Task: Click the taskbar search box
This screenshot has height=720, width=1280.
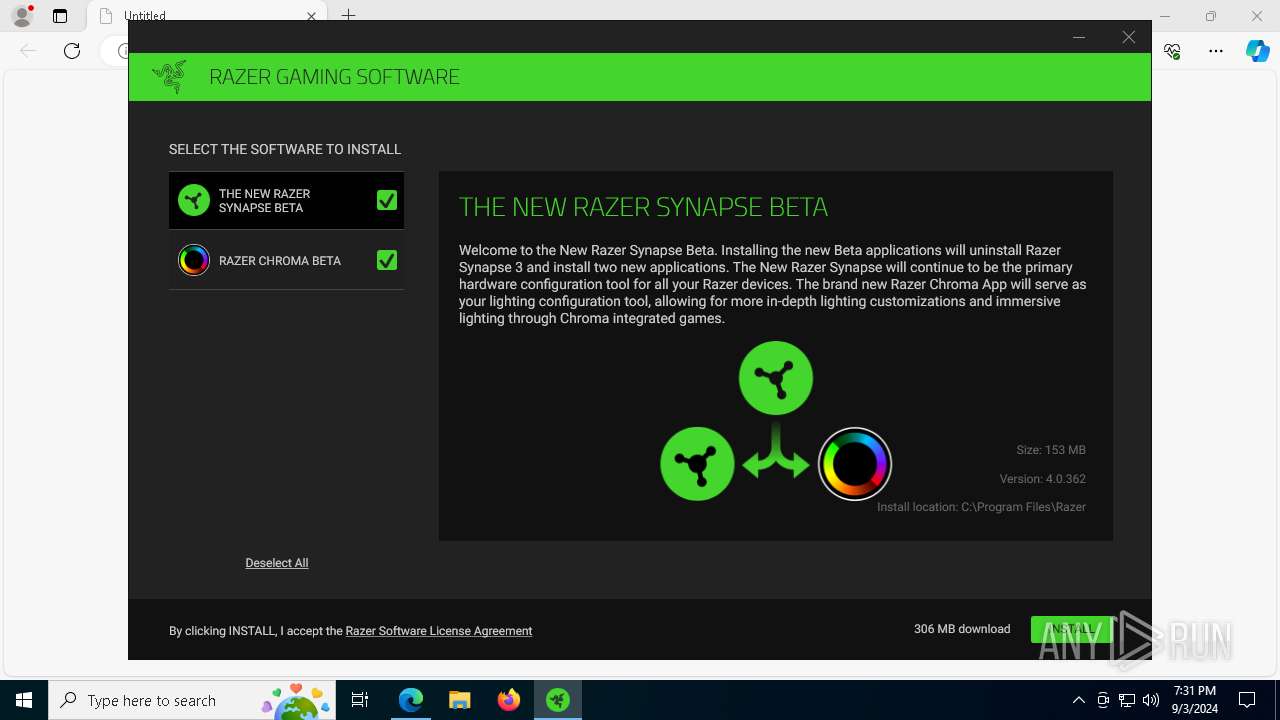Action: coord(192,700)
